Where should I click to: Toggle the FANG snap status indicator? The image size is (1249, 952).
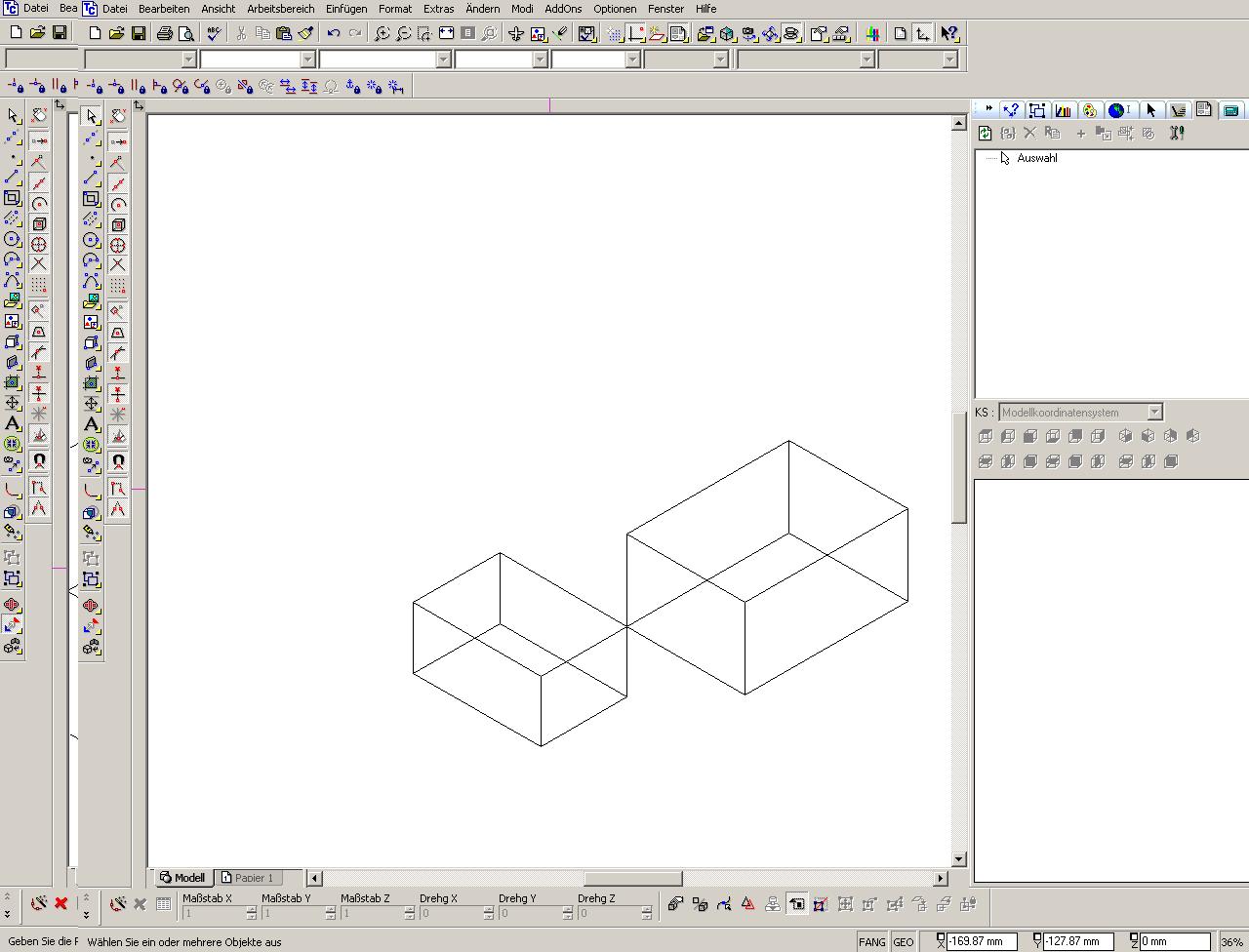[x=872, y=941]
